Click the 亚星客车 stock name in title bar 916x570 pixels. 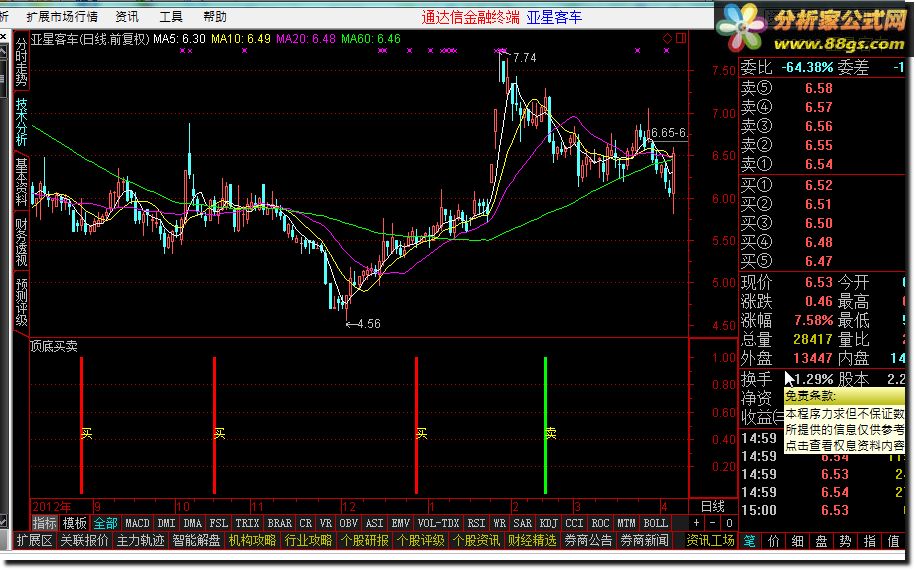[x=554, y=17]
